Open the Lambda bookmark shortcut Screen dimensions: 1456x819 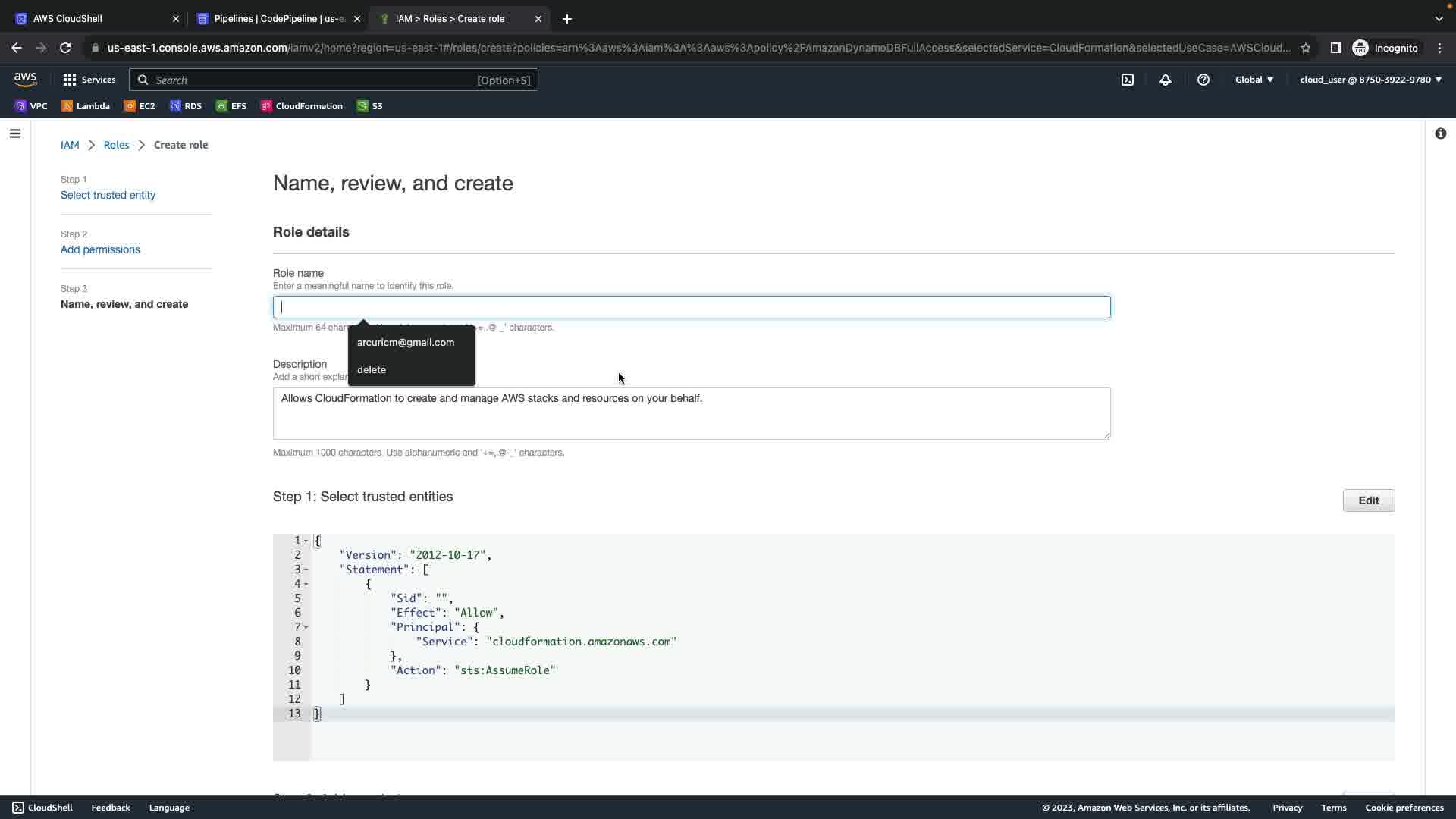tap(86, 106)
